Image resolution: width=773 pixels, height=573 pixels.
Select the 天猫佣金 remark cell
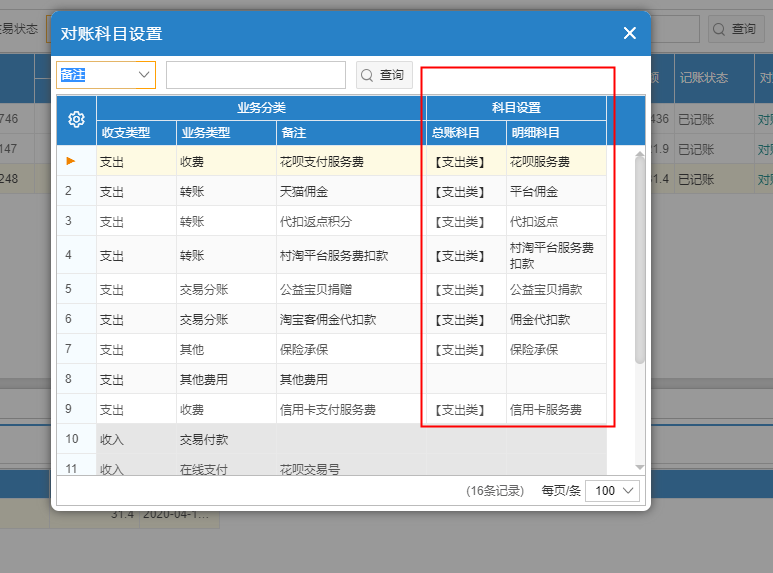351,191
